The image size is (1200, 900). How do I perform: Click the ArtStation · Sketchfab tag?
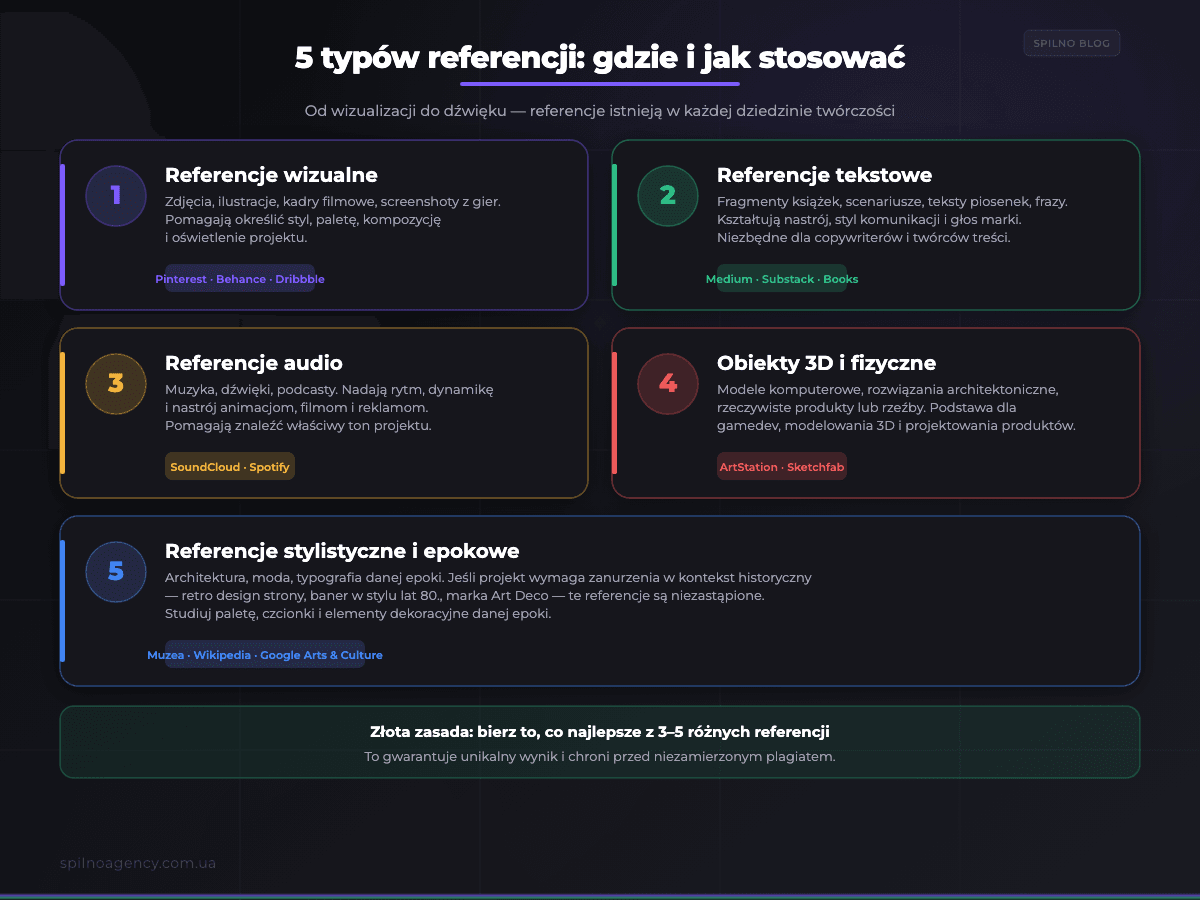782,467
